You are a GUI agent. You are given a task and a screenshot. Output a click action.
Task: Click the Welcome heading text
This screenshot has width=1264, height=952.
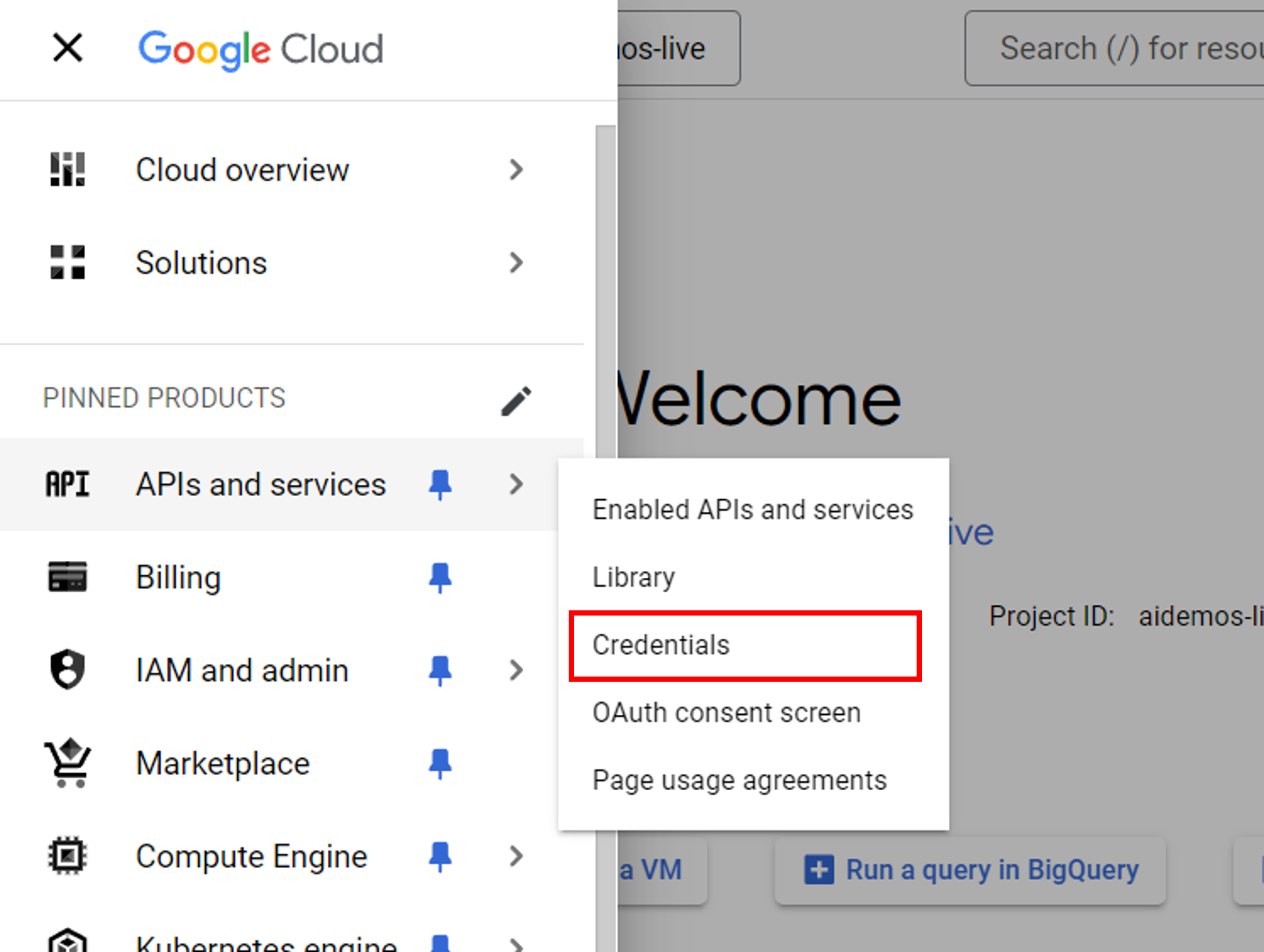click(759, 399)
